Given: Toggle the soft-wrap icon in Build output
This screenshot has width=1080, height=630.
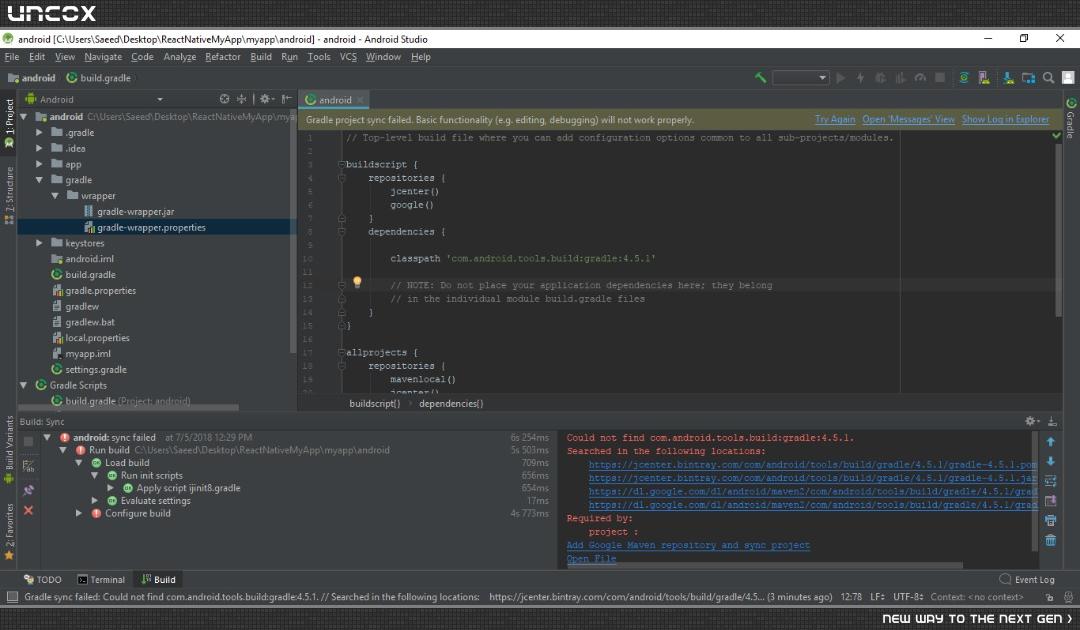Looking at the screenshot, I should 1050,481.
